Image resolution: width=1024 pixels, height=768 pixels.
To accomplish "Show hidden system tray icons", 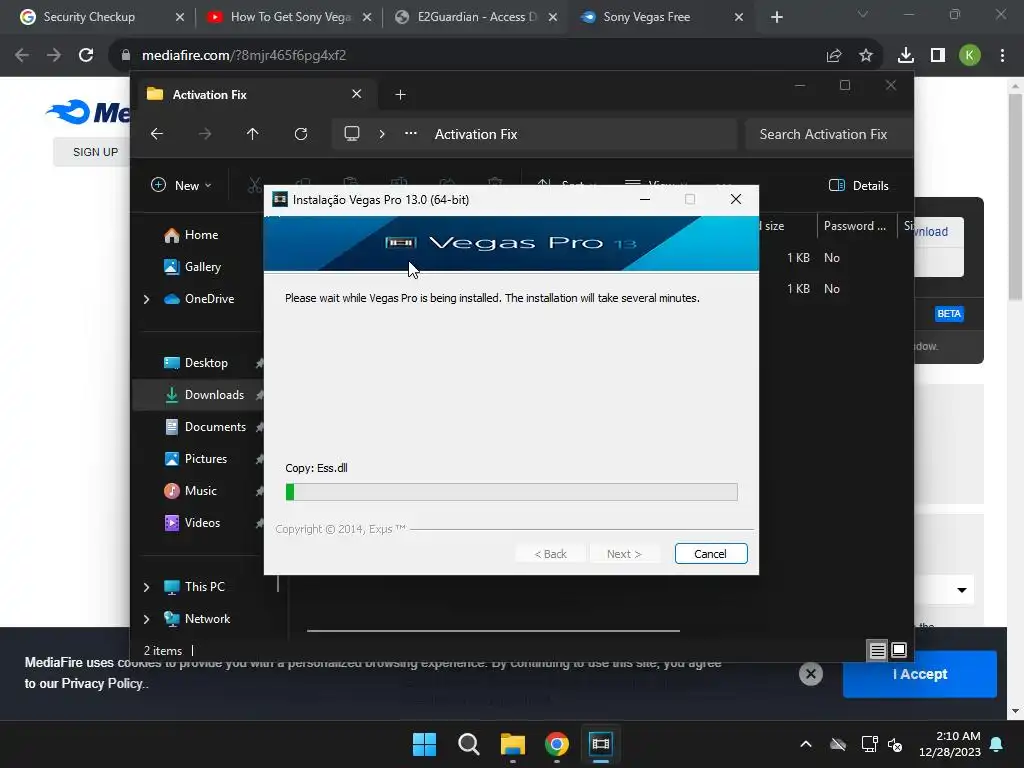I will click(x=806, y=744).
